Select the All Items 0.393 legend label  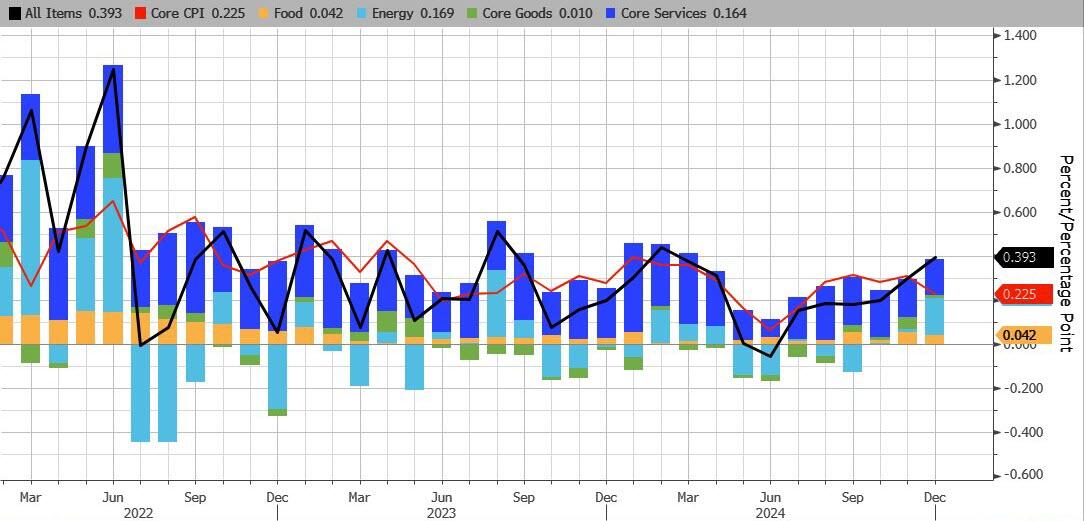(72, 14)
